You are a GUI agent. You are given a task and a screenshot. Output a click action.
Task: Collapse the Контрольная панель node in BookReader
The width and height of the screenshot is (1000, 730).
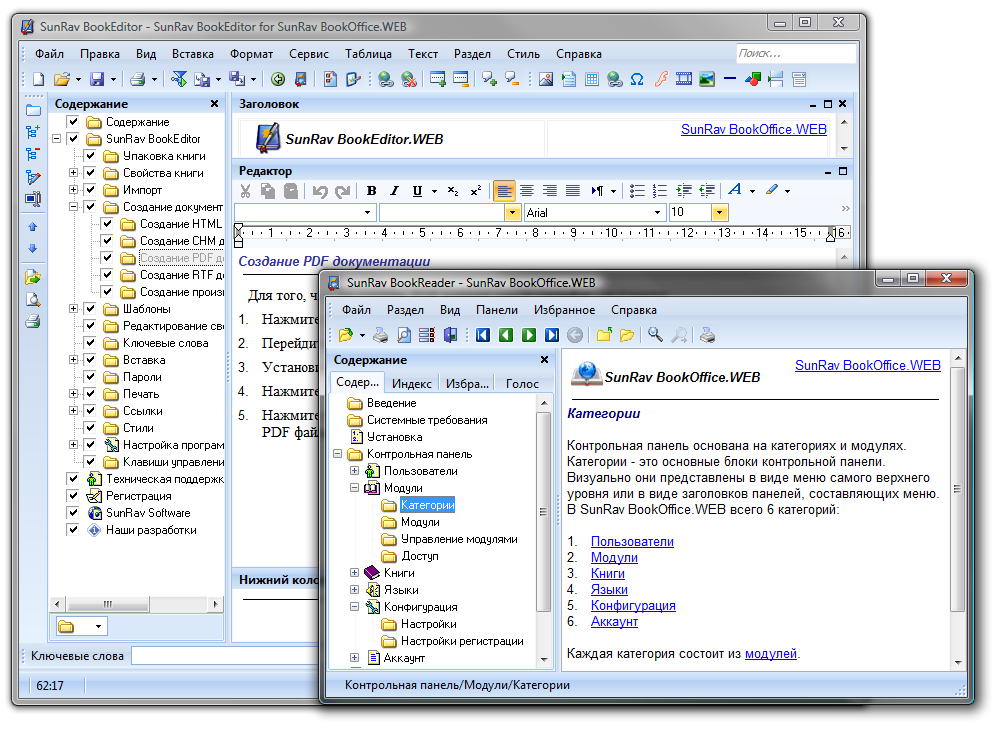337,454
